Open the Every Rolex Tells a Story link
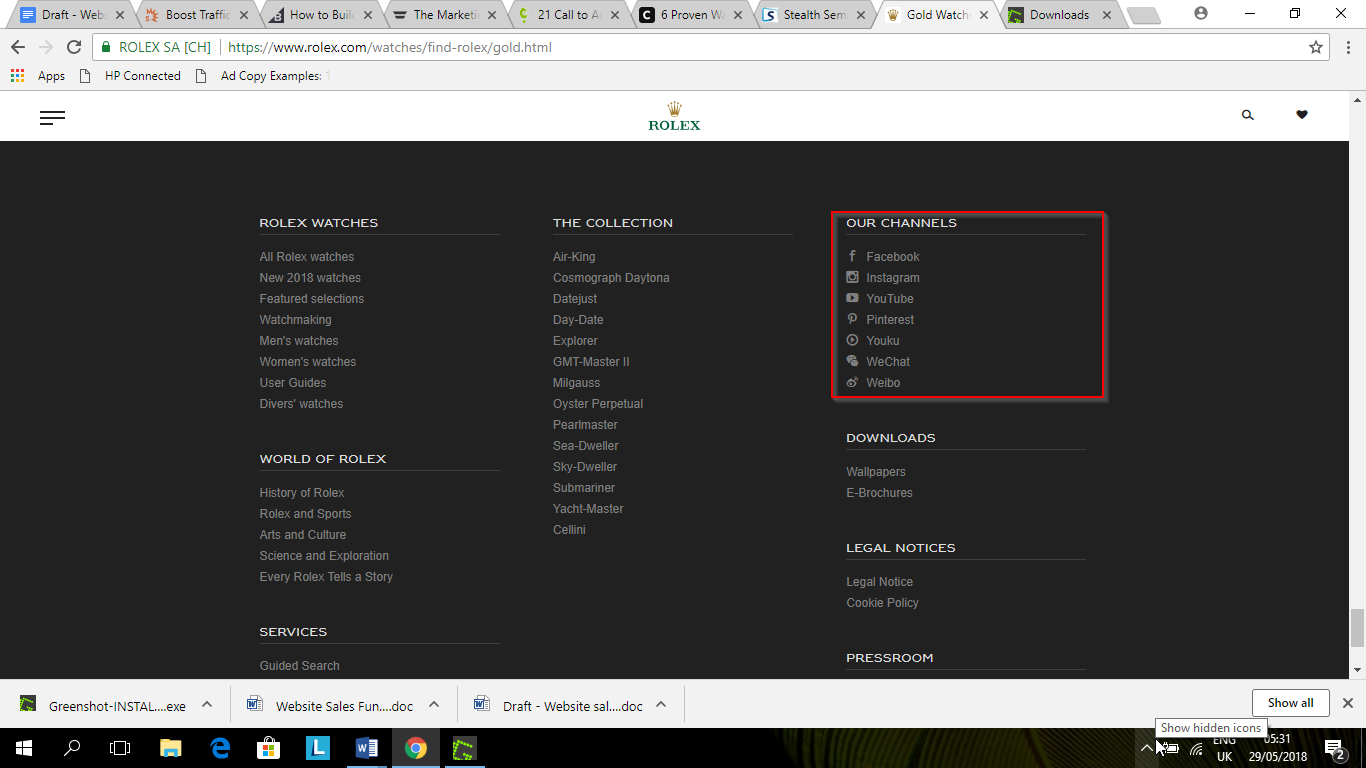1366x768 pixels. tap(326, 577)
